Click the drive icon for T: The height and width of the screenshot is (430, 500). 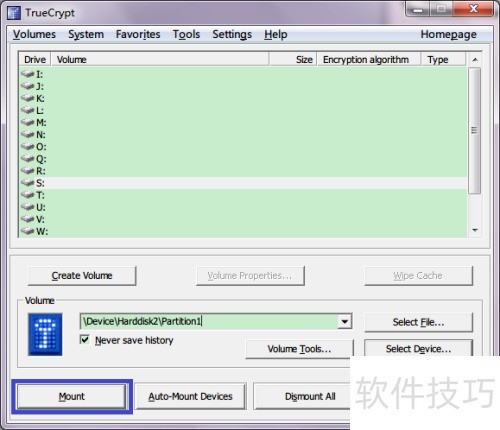[x=28, y=195]
